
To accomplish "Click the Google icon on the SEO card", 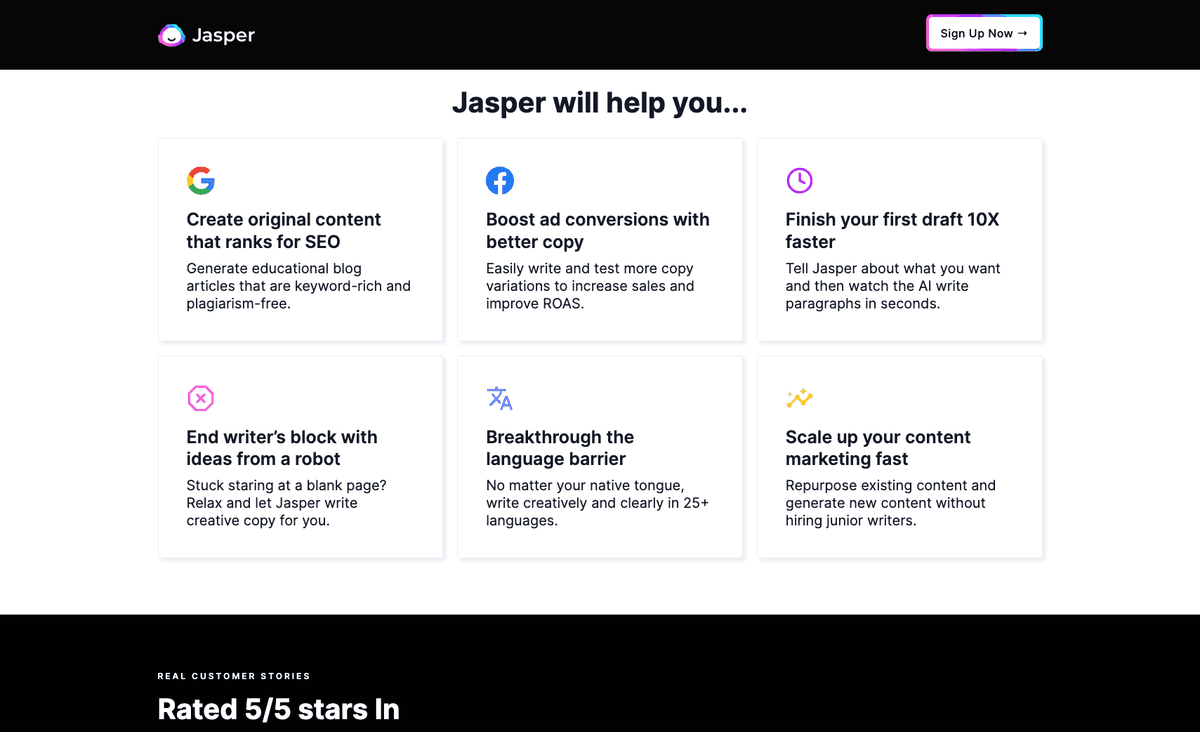I will point(201,181).
